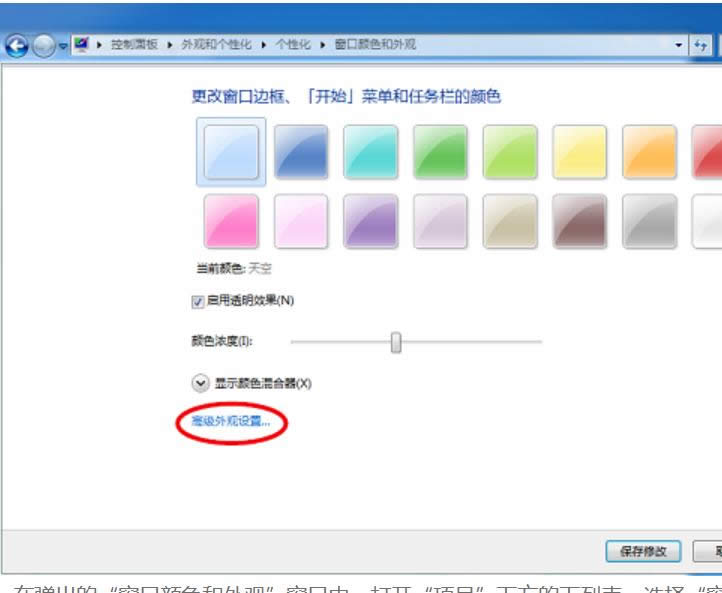
Task: Expand 显示颜色混合器 chevron
Action: point(200,383)
